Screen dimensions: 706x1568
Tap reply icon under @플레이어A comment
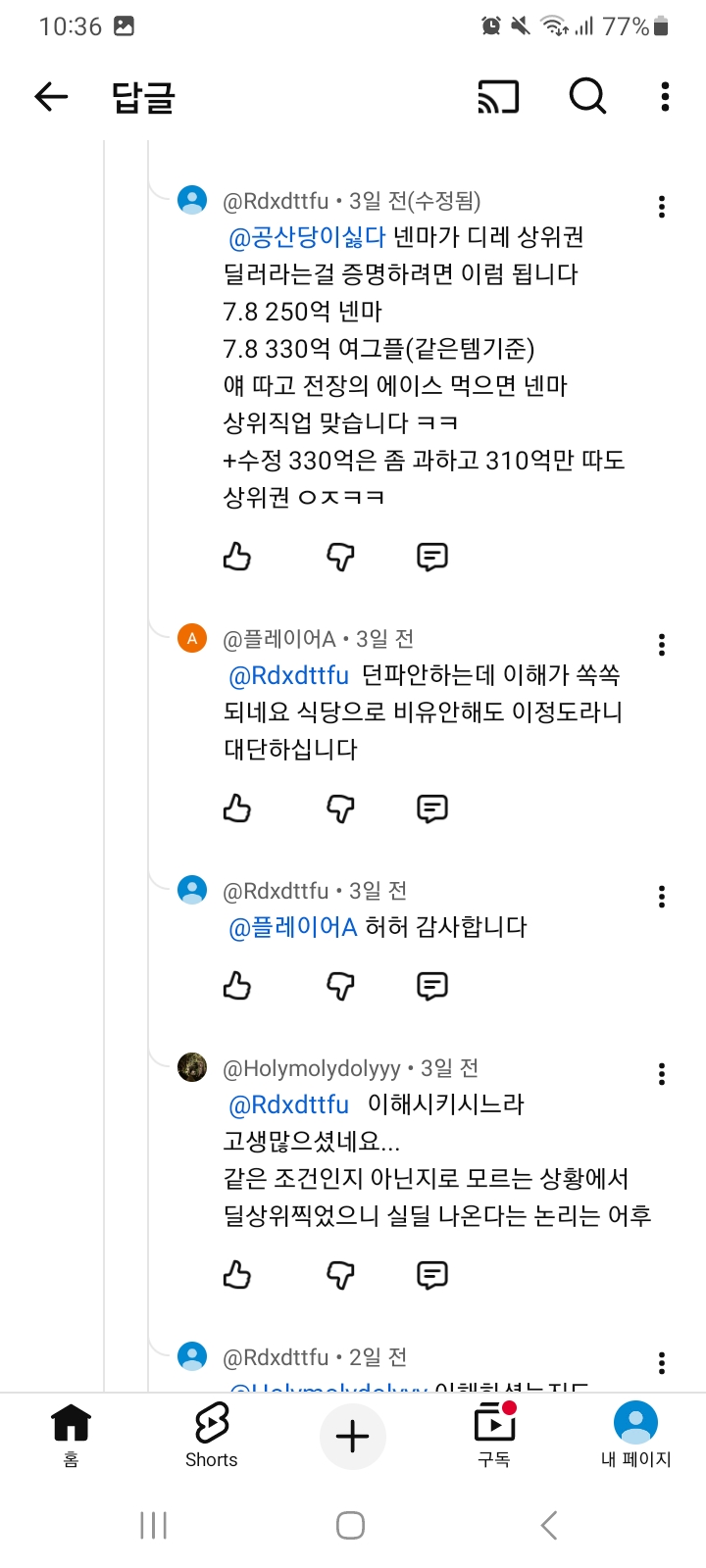(432, 808)
